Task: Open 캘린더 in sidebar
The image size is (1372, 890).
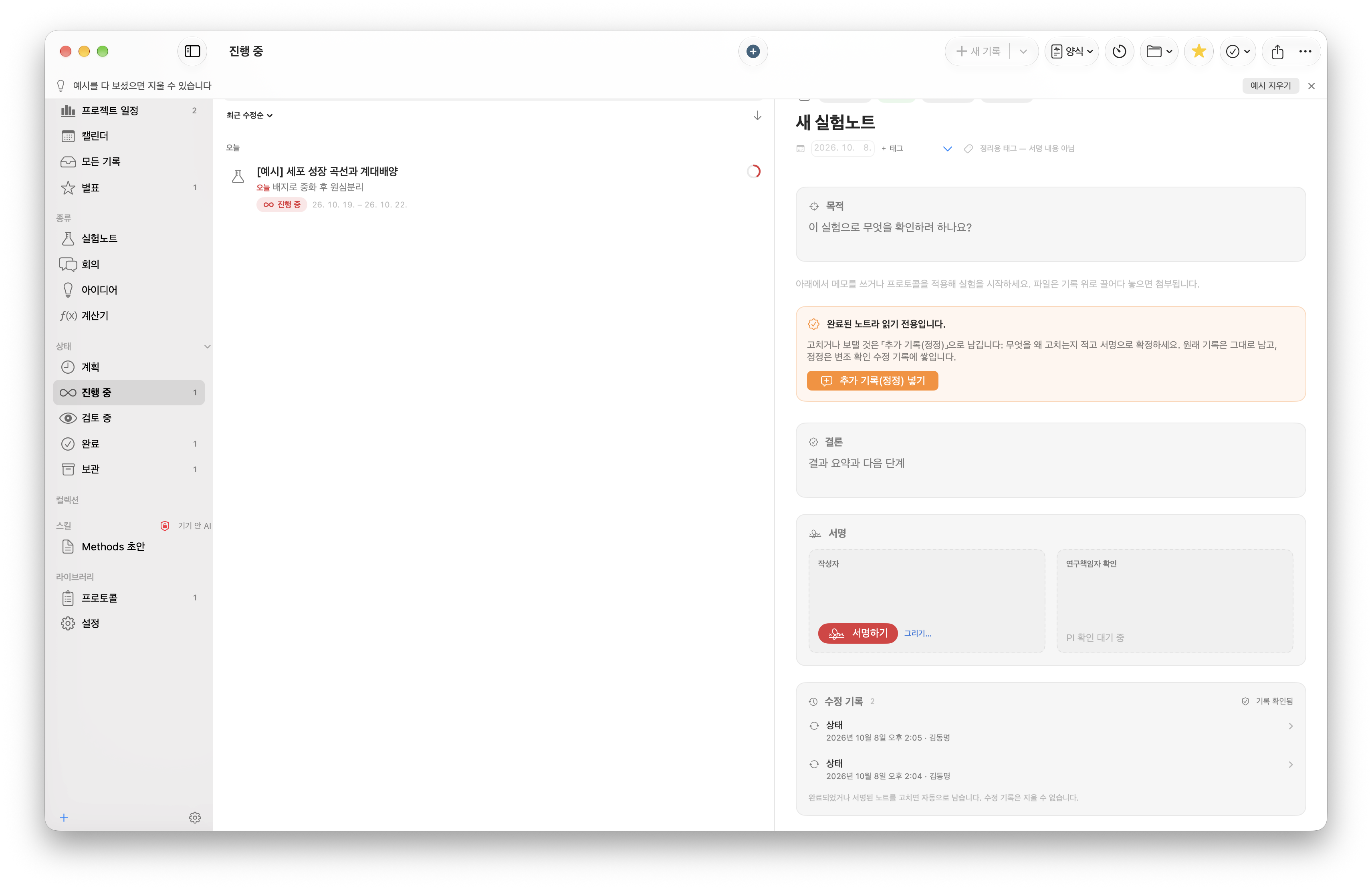Action: (129, 136)
